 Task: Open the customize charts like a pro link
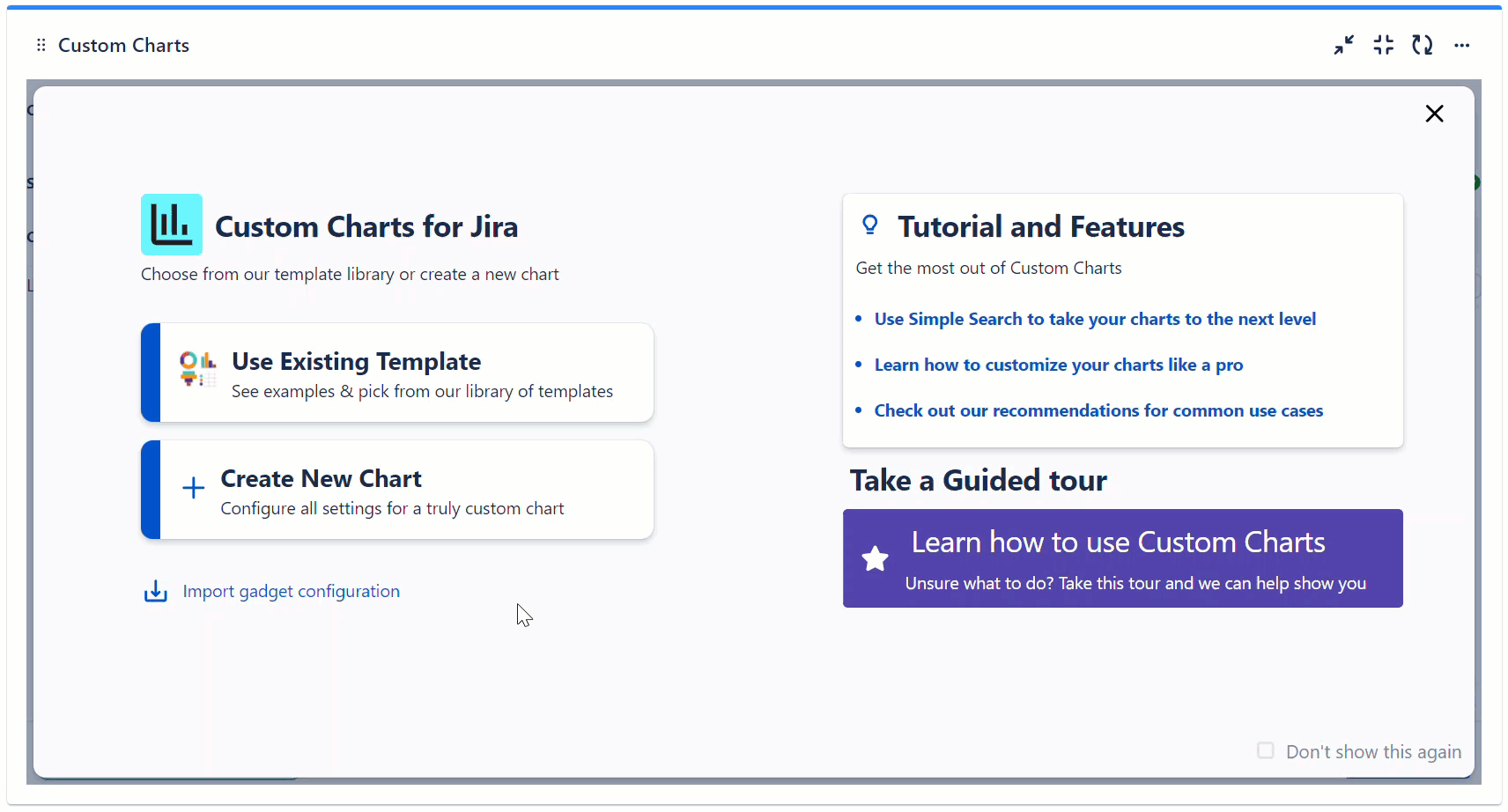[x=1058, y=365]
